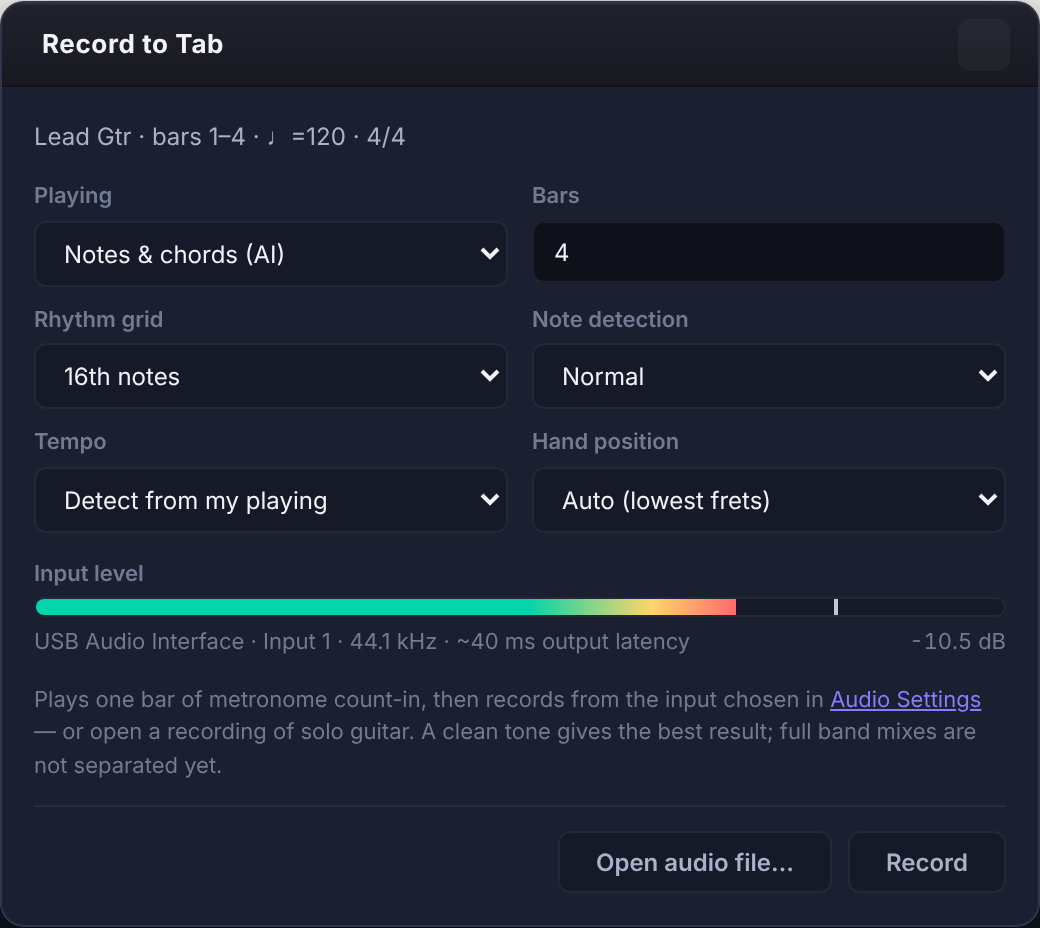Click the "Record to Tab" title

point(133,44)
